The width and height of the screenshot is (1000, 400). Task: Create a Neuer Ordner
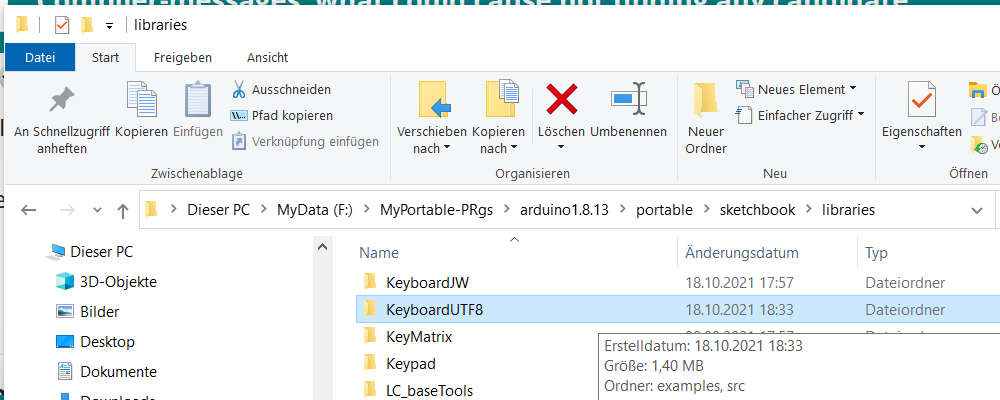(706, 118)
